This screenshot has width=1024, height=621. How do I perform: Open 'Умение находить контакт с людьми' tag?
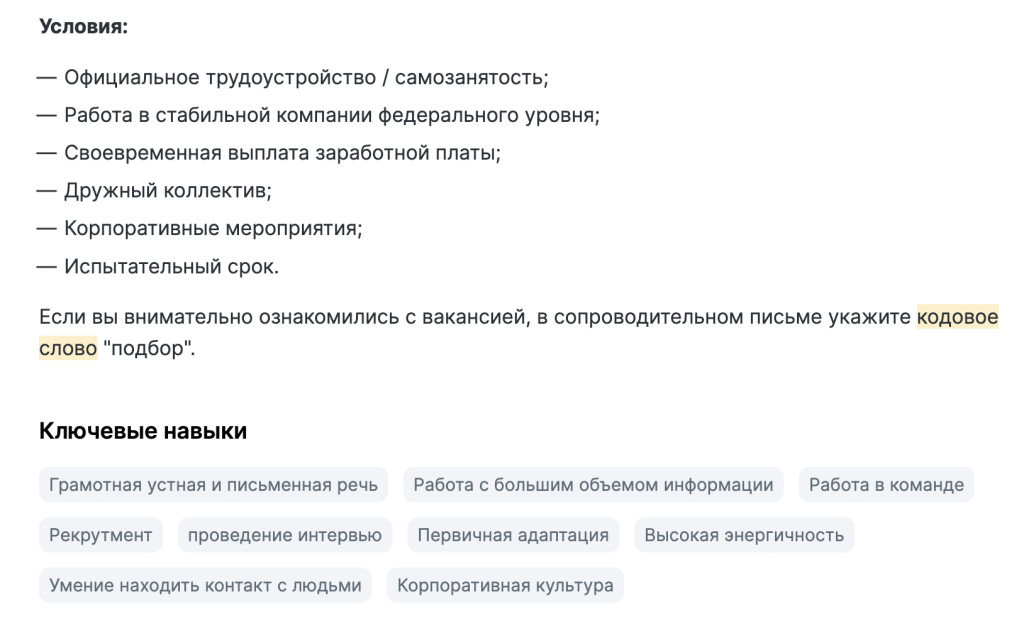coord(205,585)
